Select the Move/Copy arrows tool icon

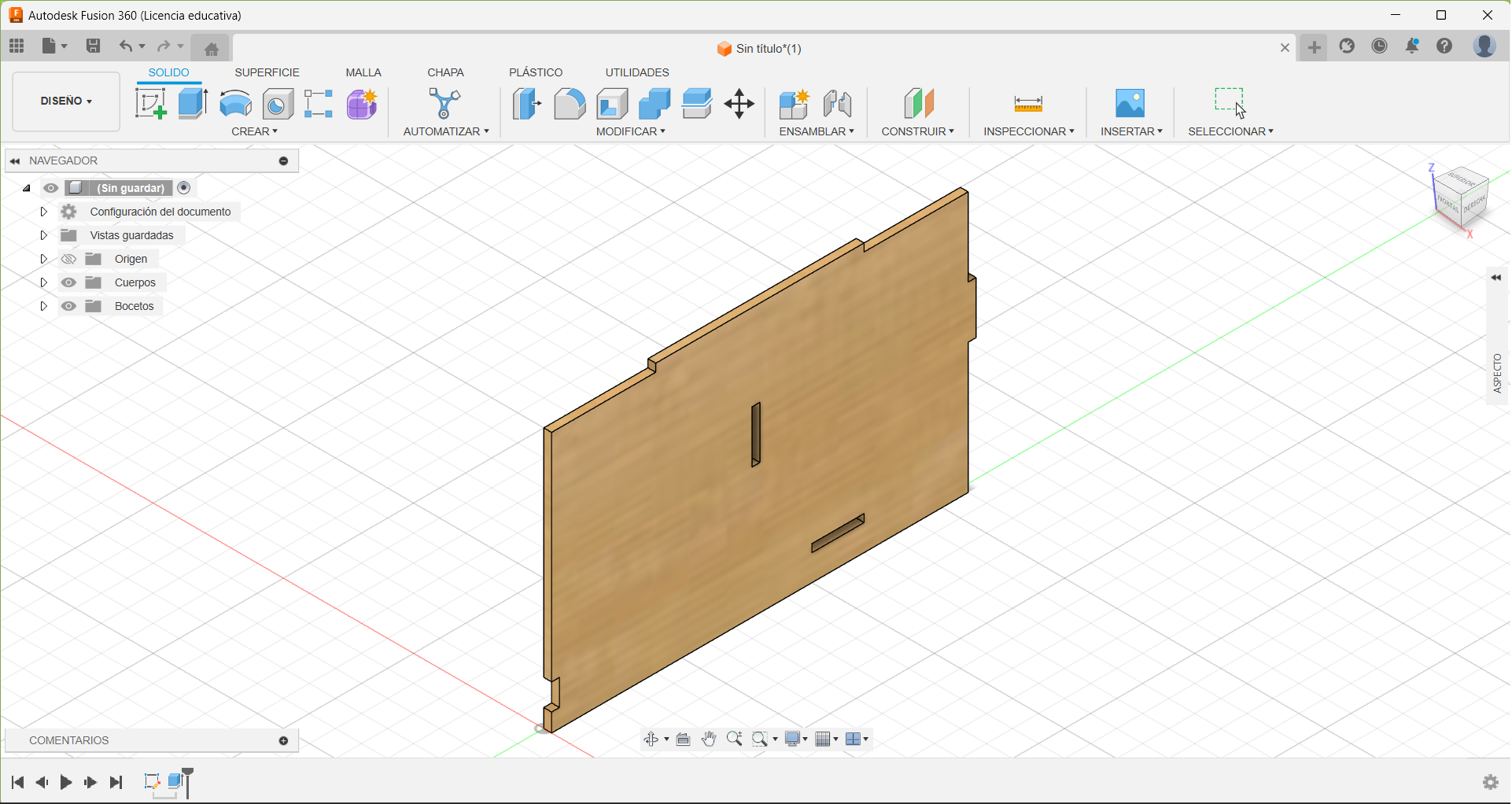(739, 104)
